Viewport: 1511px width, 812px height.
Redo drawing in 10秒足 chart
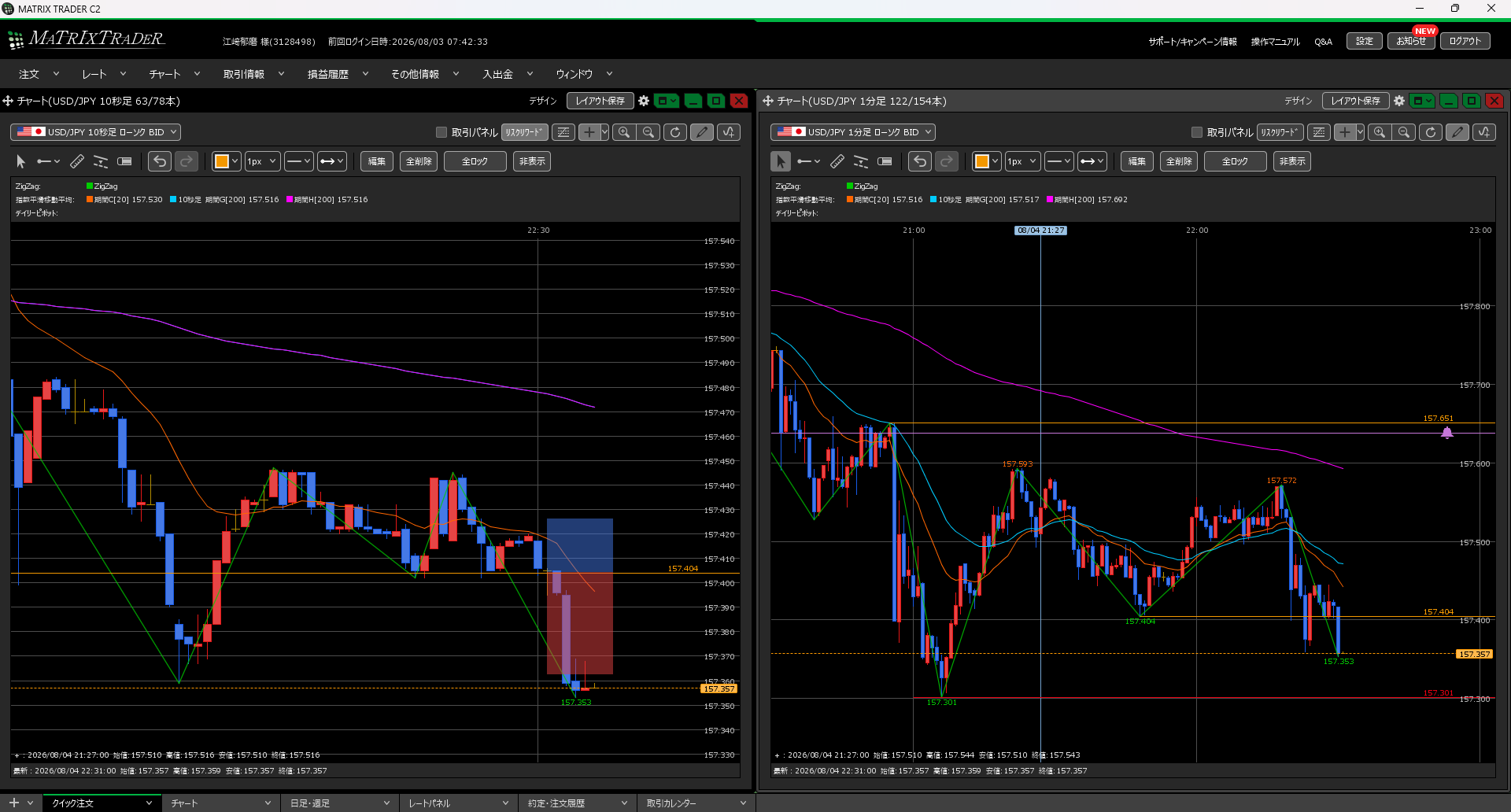[x=187, y=161]
